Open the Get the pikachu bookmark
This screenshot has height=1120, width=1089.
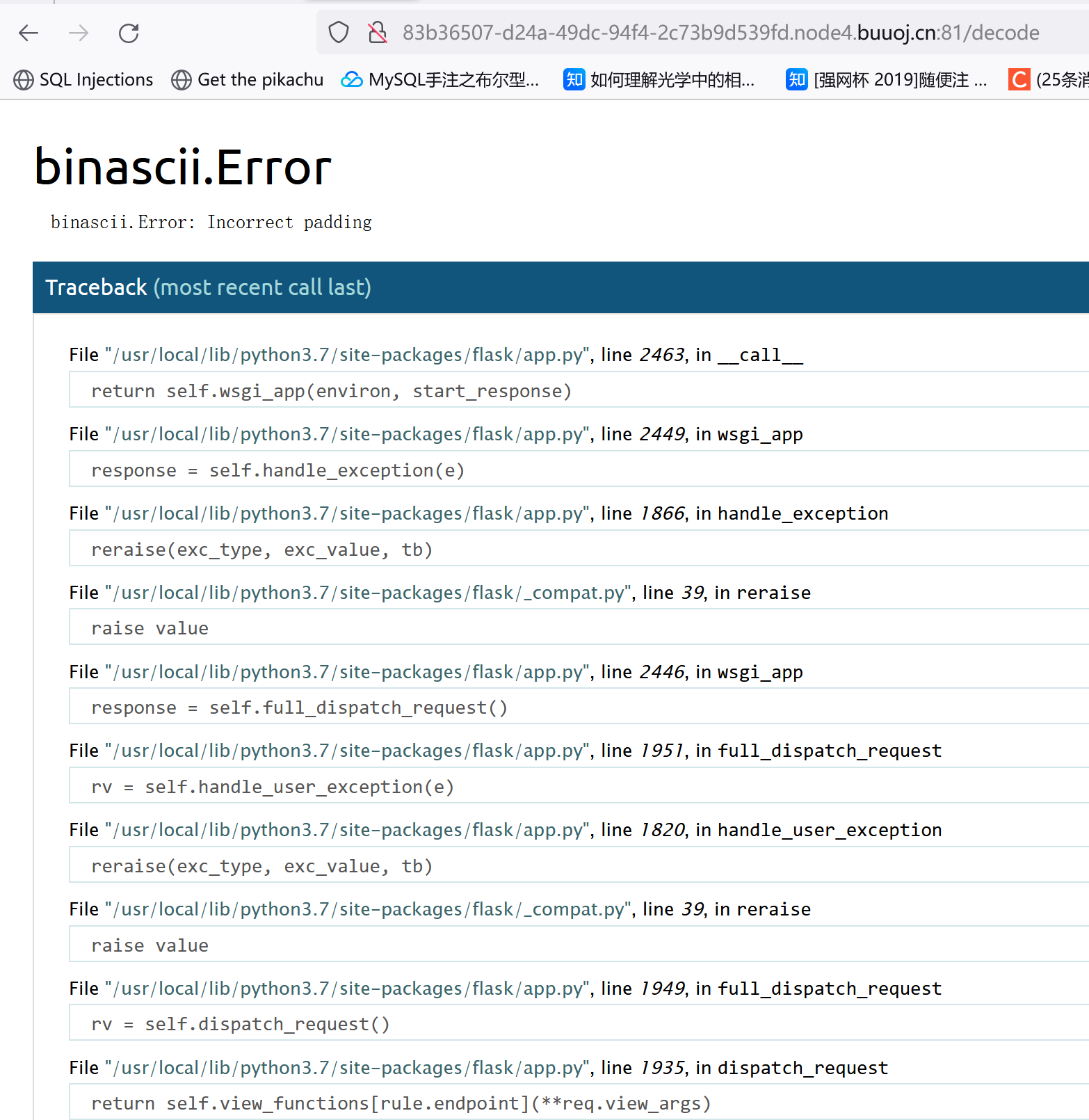click(x=248, y=80)
